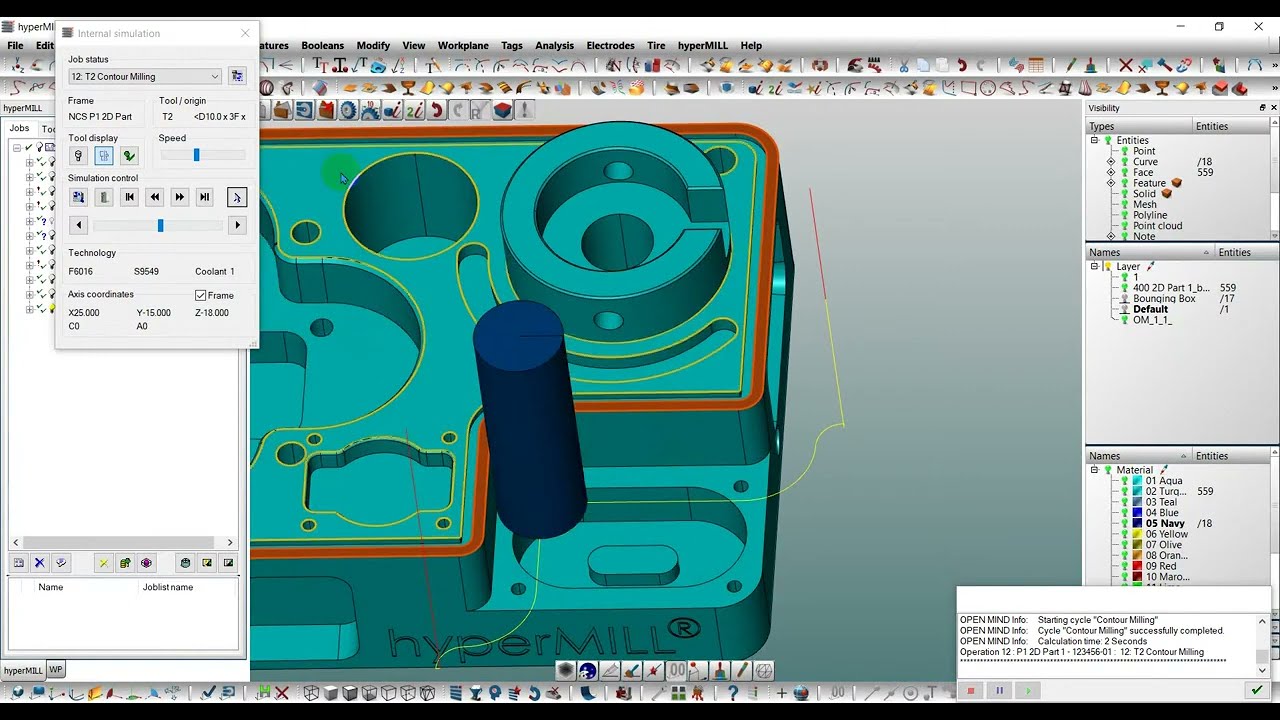Click the first Tool display icon showing the tool
The width and height of the screenshot is (1280, 720).
pyautogui.click(x=78, y=156)
